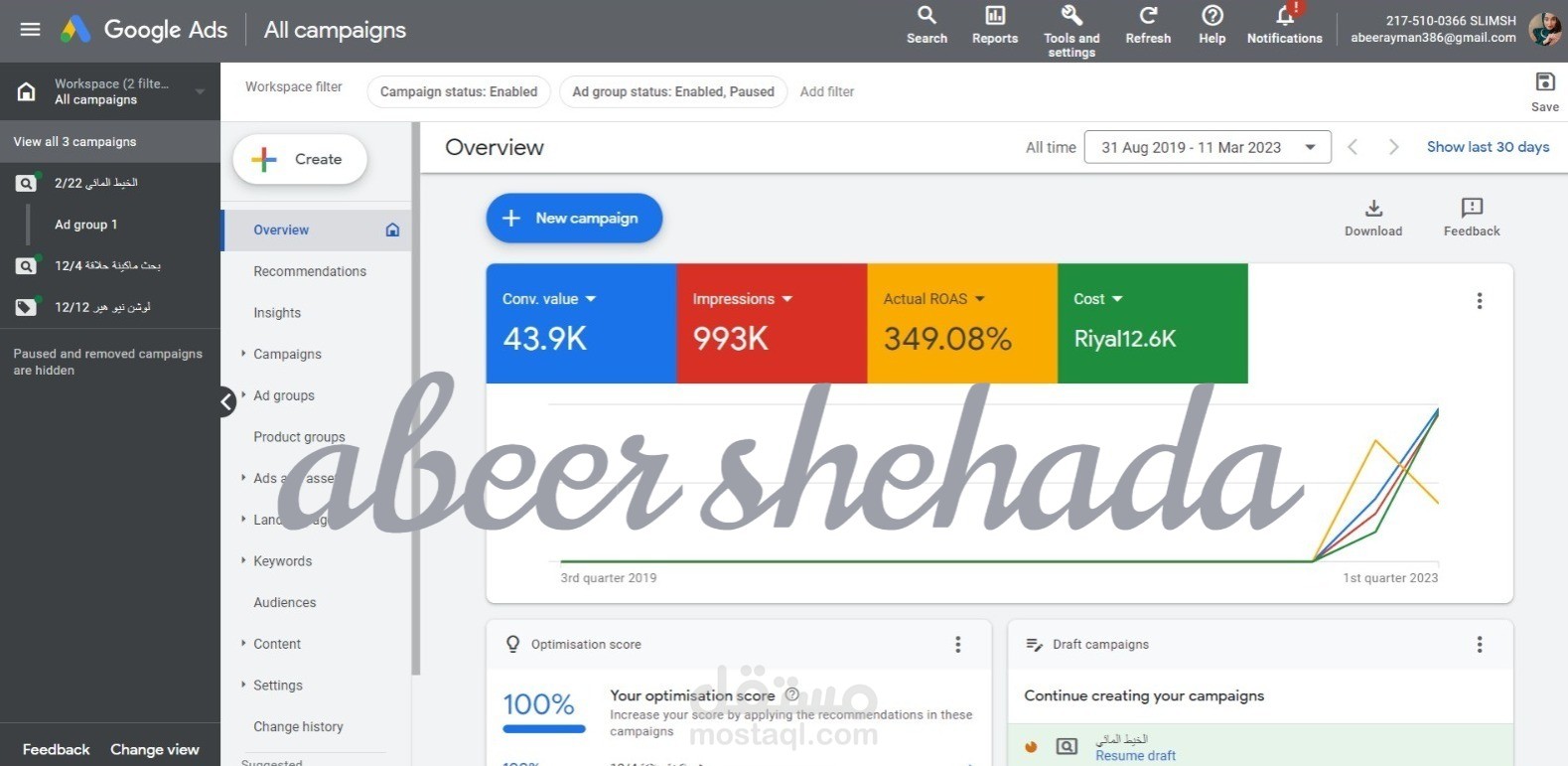This screenshot has height=766, width=1568.
Task: Download the overview data
Action: pyautogui.click(x=1373, y=218)
